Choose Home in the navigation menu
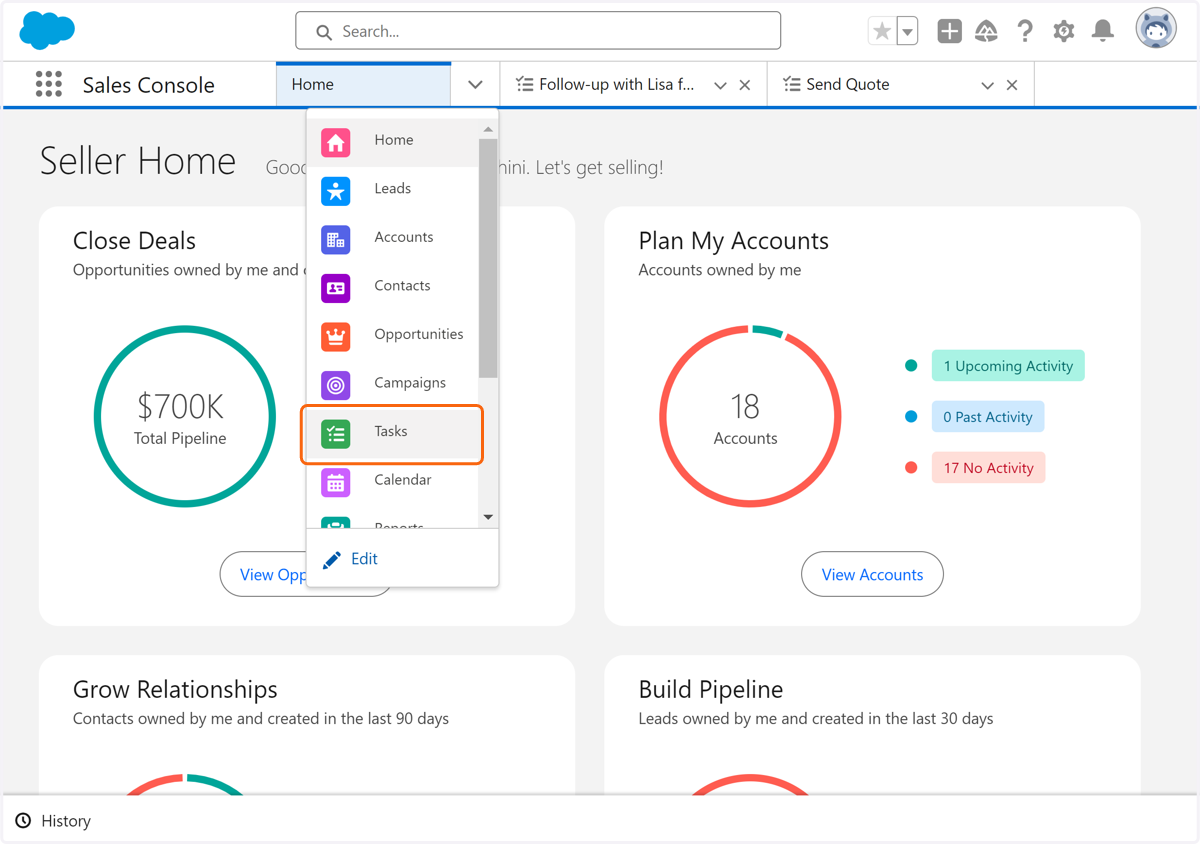Image resolution: width=1200 pixels, height=844 pixels. pos(392,140)
